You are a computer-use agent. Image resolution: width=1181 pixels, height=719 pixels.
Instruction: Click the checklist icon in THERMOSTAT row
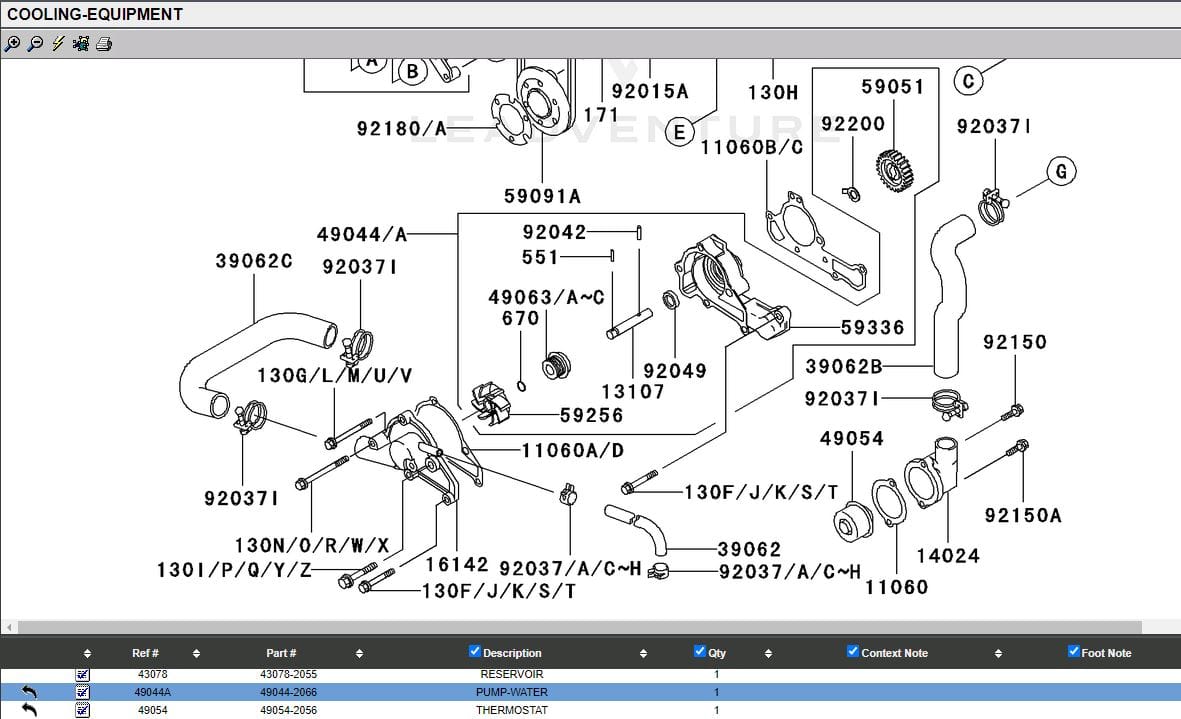click(83, 710)
